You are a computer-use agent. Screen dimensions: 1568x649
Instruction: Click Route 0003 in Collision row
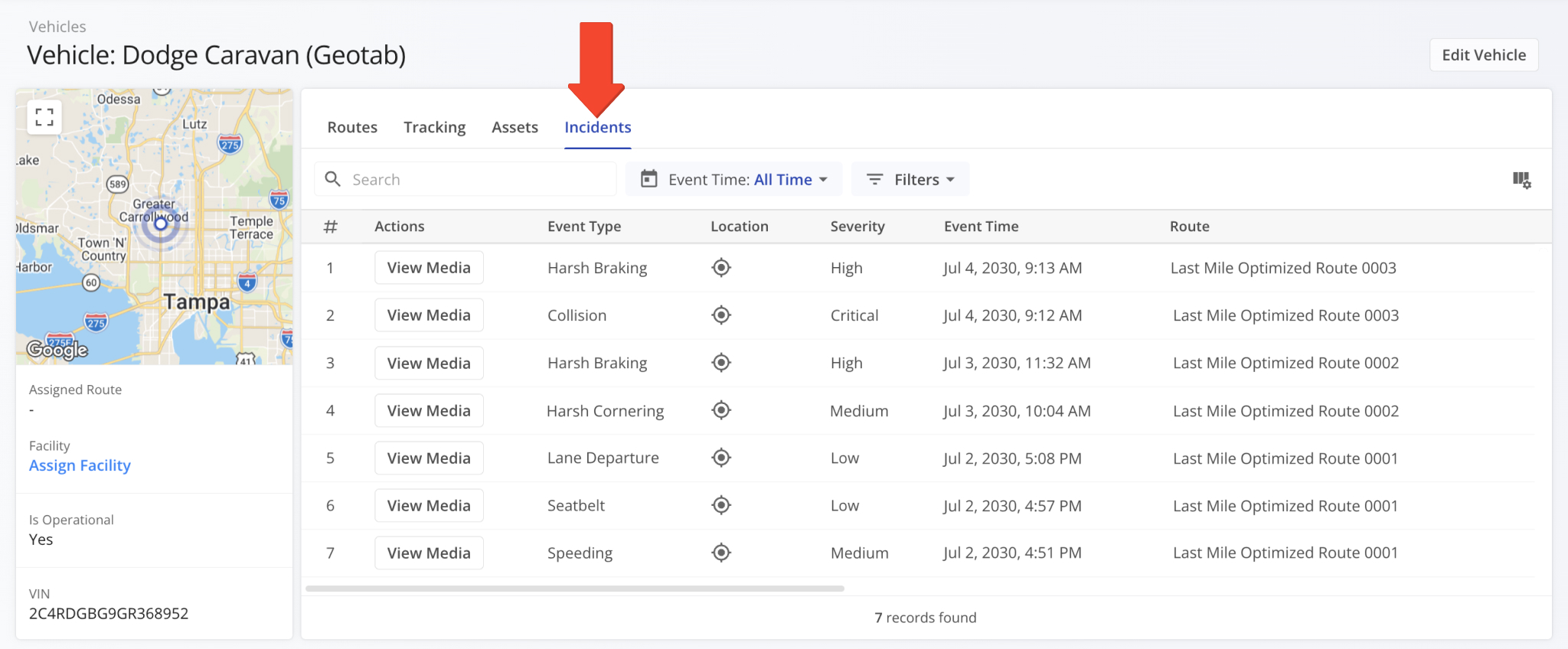pos(1286,315)
